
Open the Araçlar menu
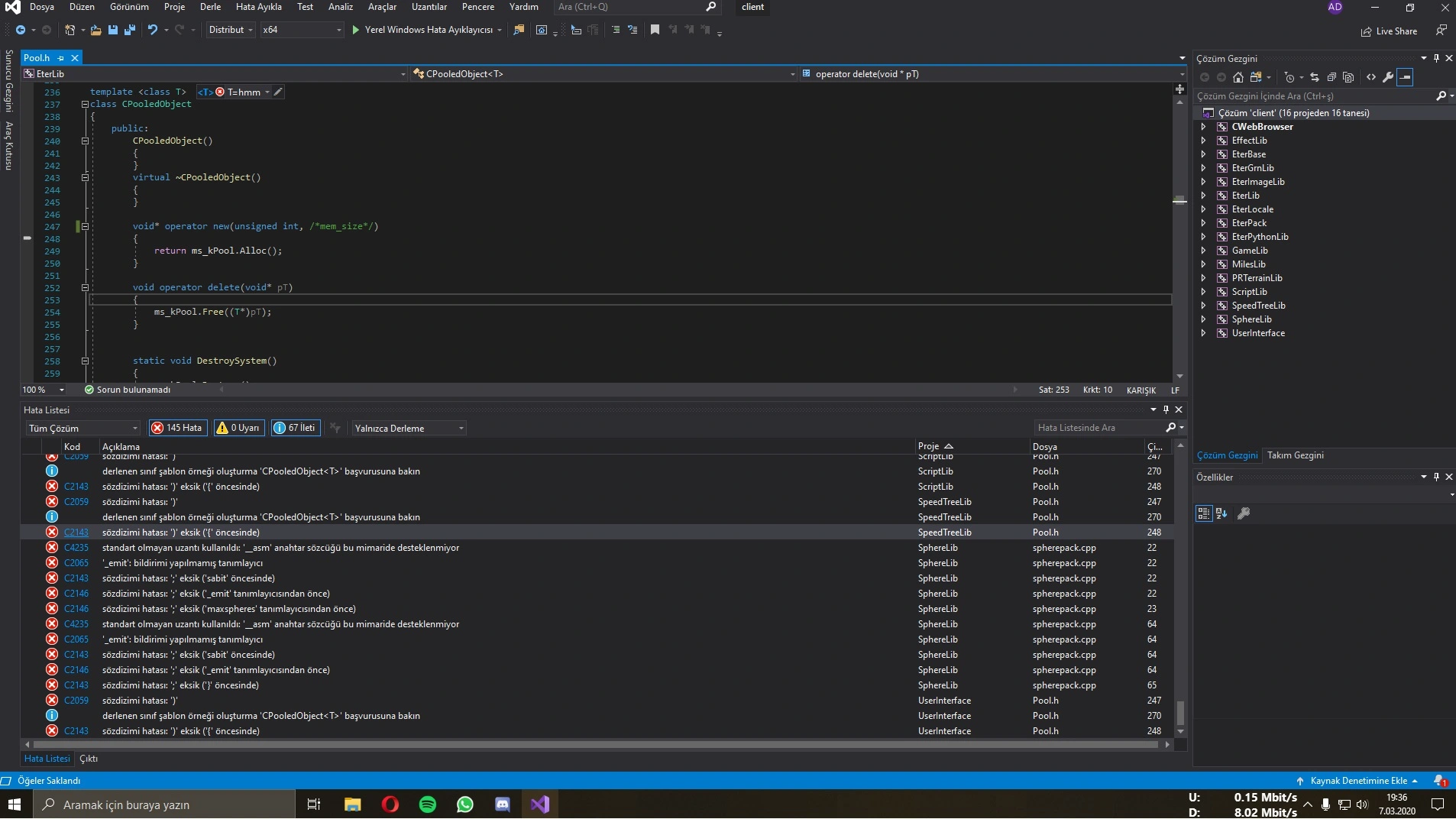point(382,7)
